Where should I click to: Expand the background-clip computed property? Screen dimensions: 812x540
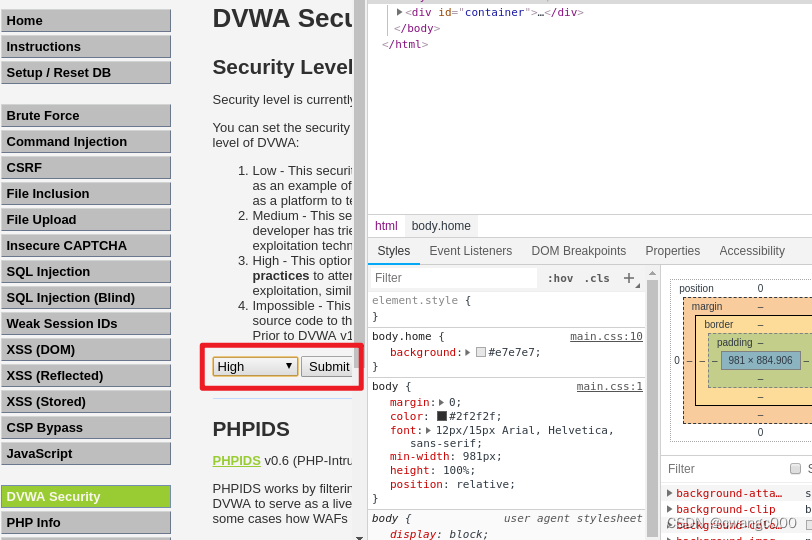click(x=670, y=509)
